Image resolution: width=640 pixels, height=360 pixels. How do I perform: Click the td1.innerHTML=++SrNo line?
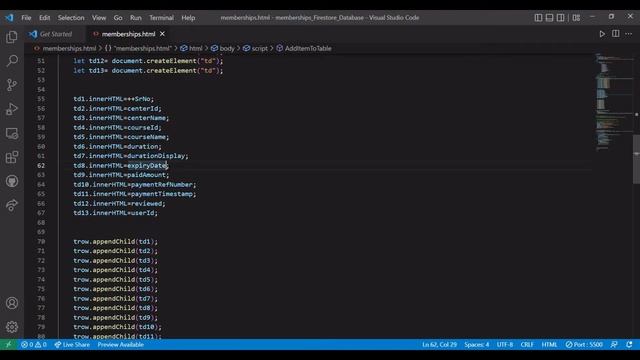(x=113, y=99)
